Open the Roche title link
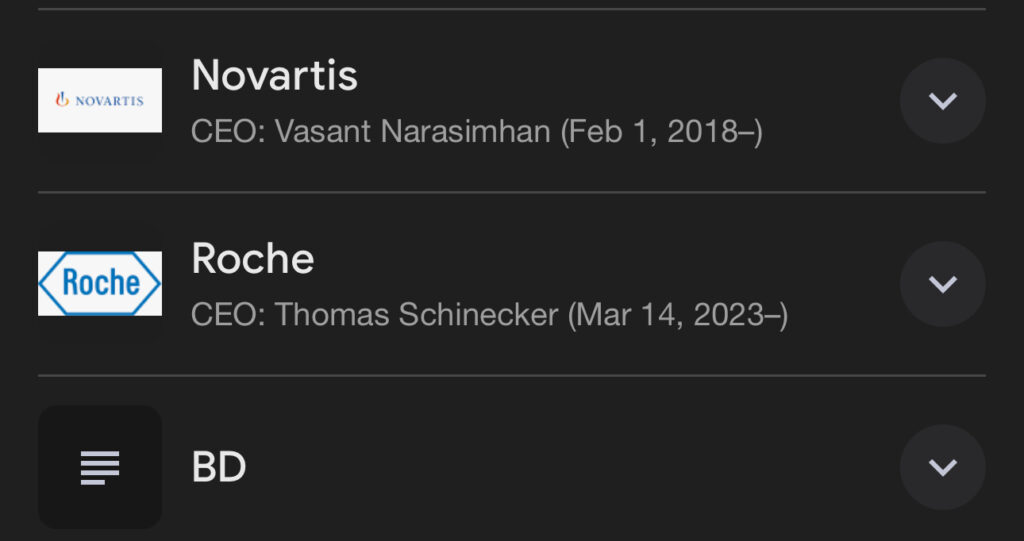Screen dimensions: 1024x541 pos(253,258)
